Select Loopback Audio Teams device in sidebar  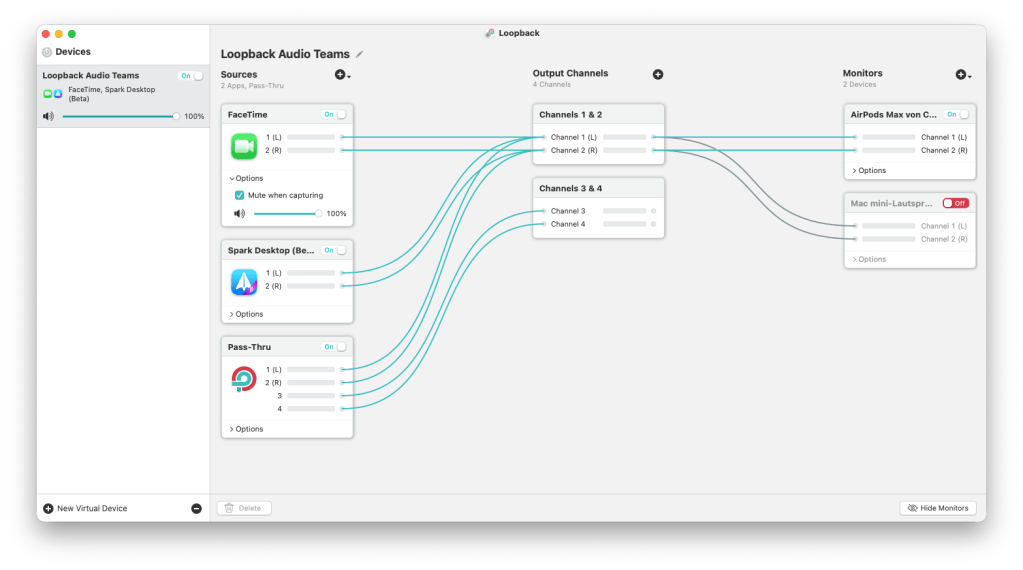pyautogui.click(x=91, y=76)
